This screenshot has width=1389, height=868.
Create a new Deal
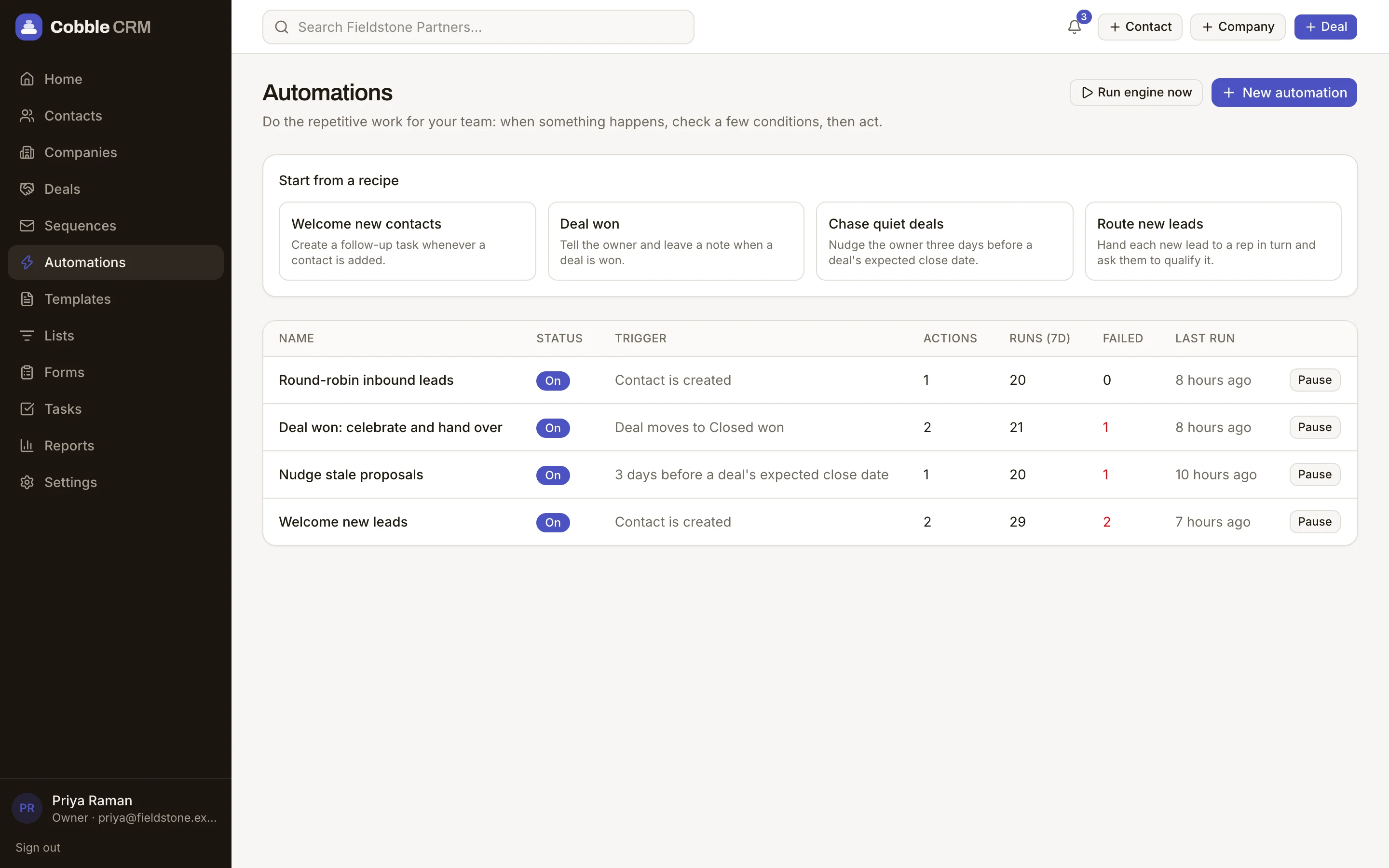1325,27
